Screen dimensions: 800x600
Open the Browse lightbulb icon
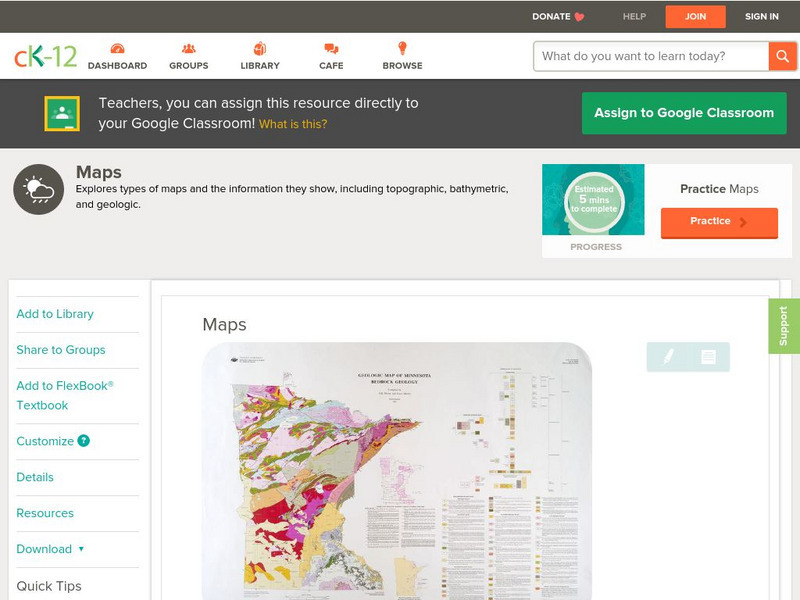tap(402, 48)
